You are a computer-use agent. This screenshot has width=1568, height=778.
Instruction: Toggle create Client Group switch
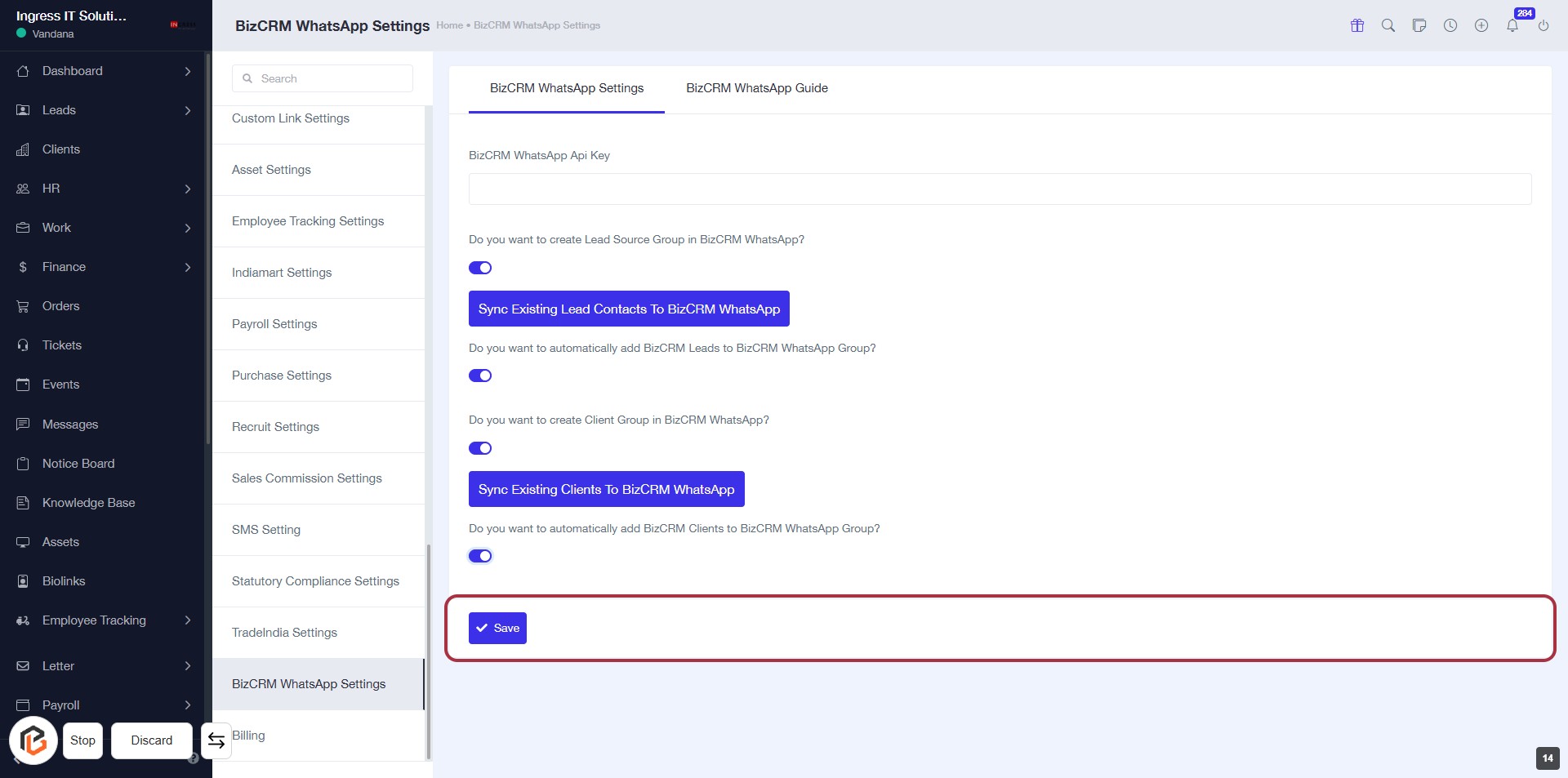pyautogui.click(x=480, y=448)
